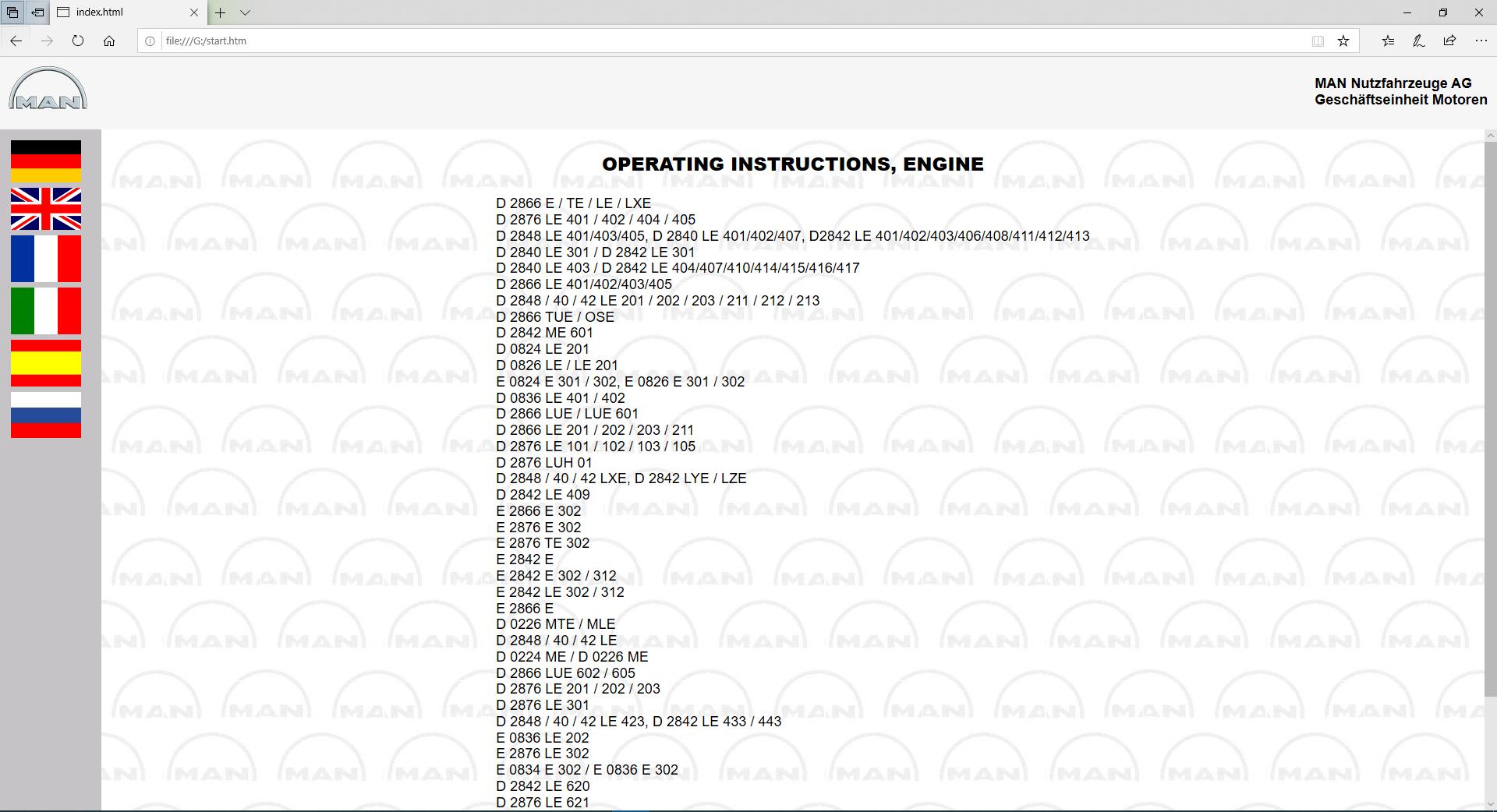Open the tab list dropdown chevron

coord(246,12)
